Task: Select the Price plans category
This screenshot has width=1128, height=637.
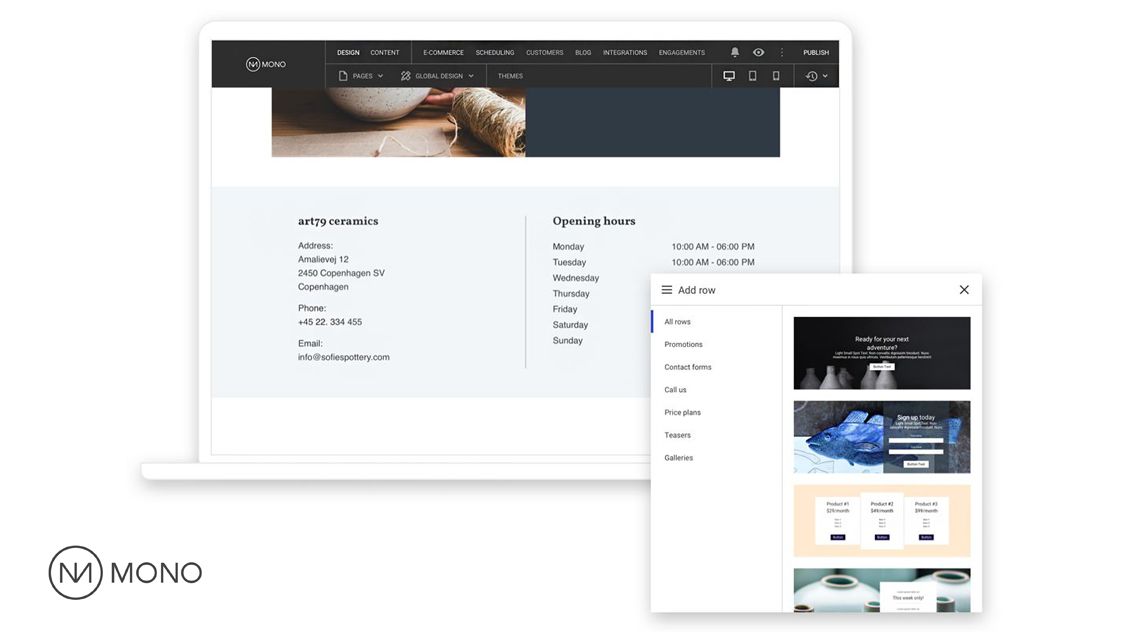Action: (683, 412)
